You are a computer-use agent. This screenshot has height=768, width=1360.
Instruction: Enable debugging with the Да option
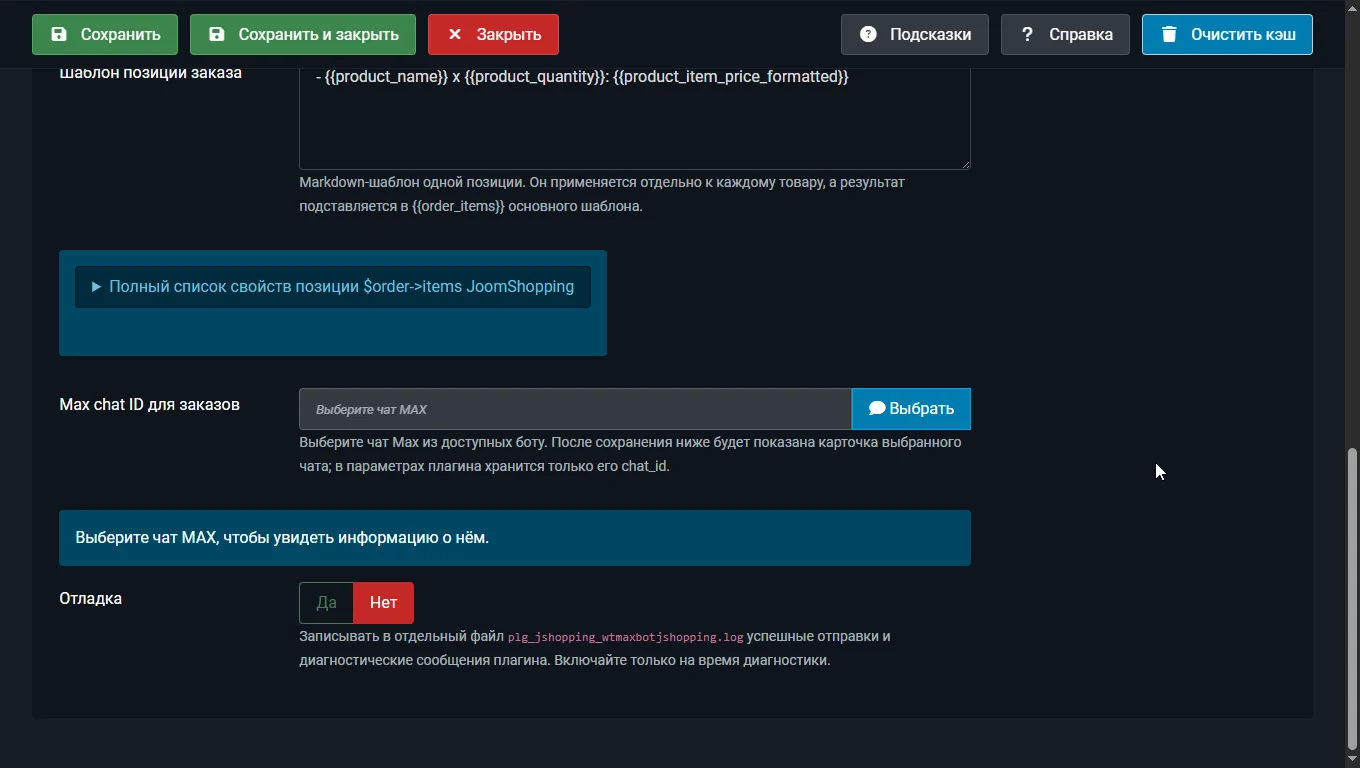(x=326, y=603)
